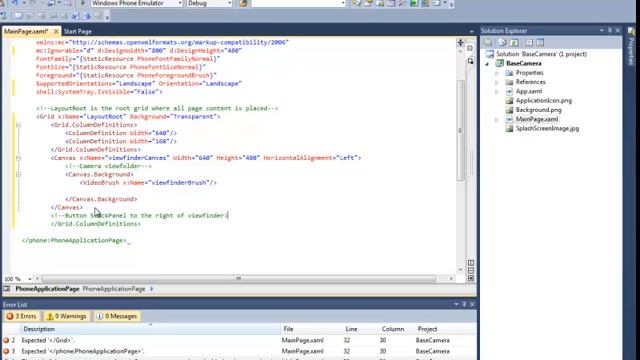Image resolution: width=640 pixels, height=360 pixels.
Task: Start debugging with the green play icon
Action: [83, 3]
